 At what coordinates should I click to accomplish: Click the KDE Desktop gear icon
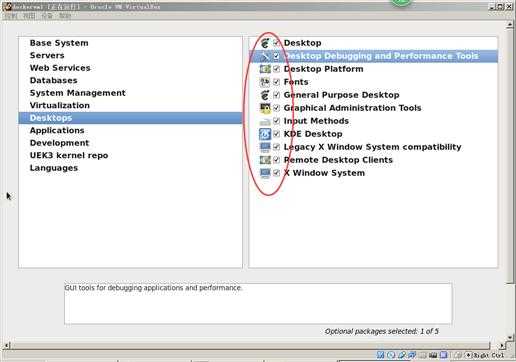(265, 134)
